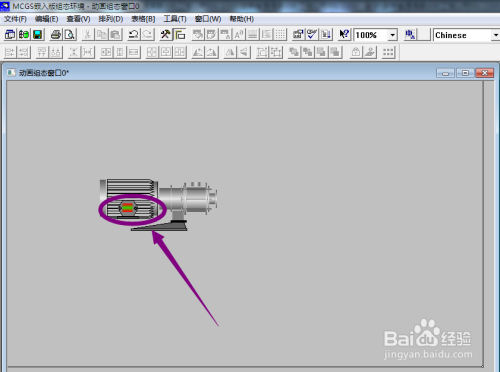Click the red-green indicator on the motor

(127, 207)
